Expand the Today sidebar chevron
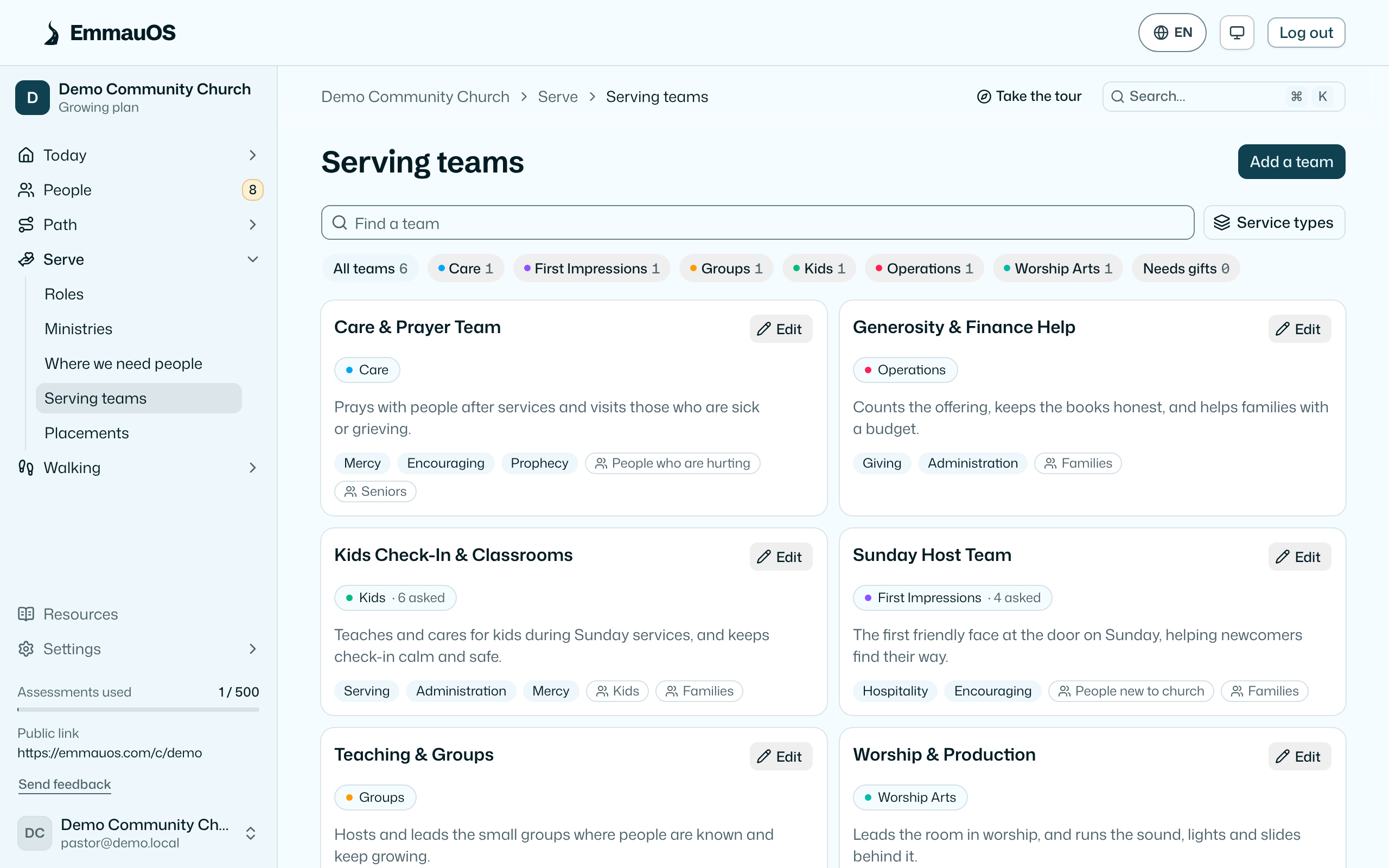The image size is (1389, 868). click(252, 155)
